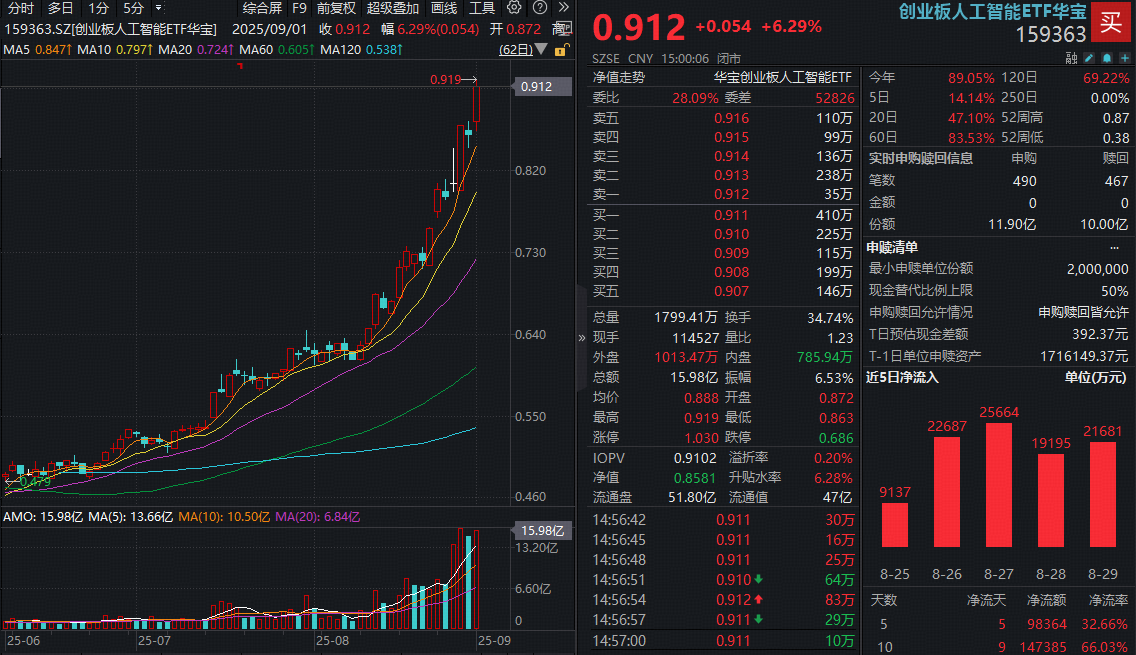Toggle 前复权 price adjustment

[x=336, y=8]
